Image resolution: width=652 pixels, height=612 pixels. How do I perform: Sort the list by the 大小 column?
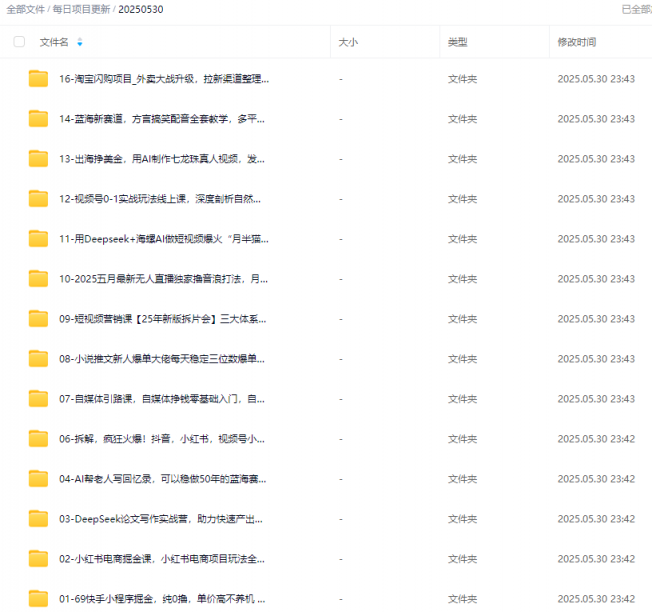[x=348, y=43]
